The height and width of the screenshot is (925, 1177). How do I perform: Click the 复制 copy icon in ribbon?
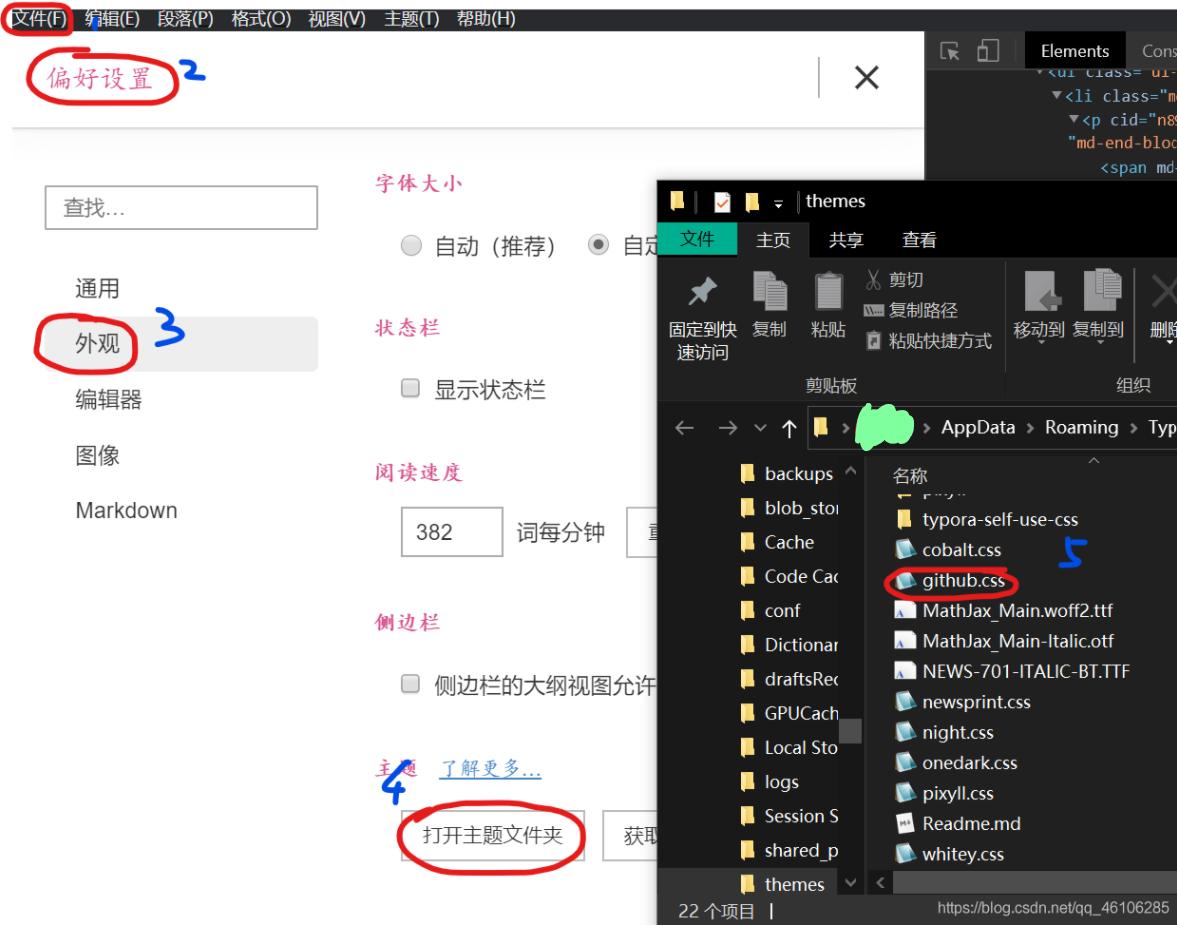769,291
